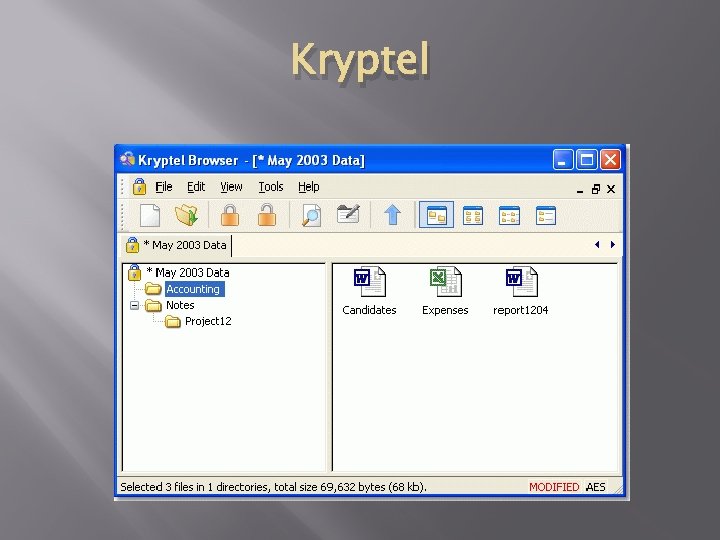Maximize the Kryptel Browser window
Viewport: 720px width, 540px height.
[x=587, y=160]
